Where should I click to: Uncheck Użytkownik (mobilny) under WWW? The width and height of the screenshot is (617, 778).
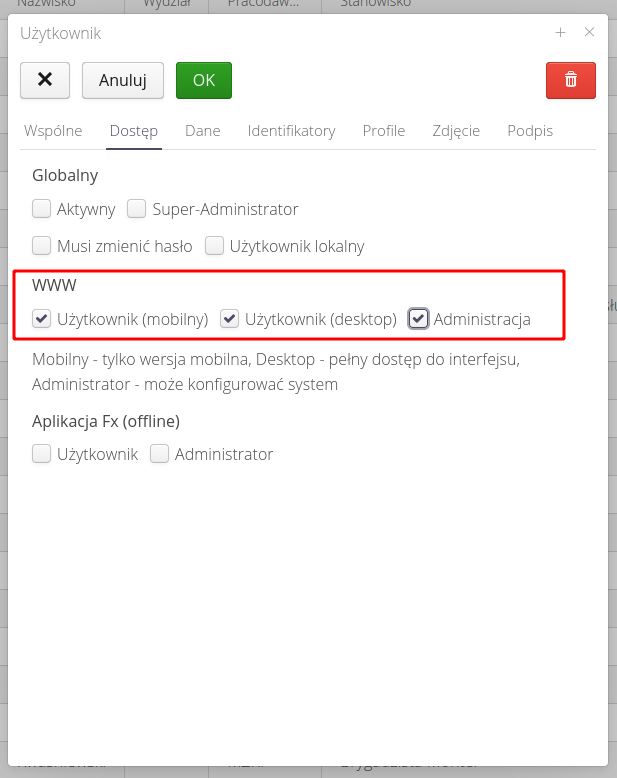pos(42,320)
